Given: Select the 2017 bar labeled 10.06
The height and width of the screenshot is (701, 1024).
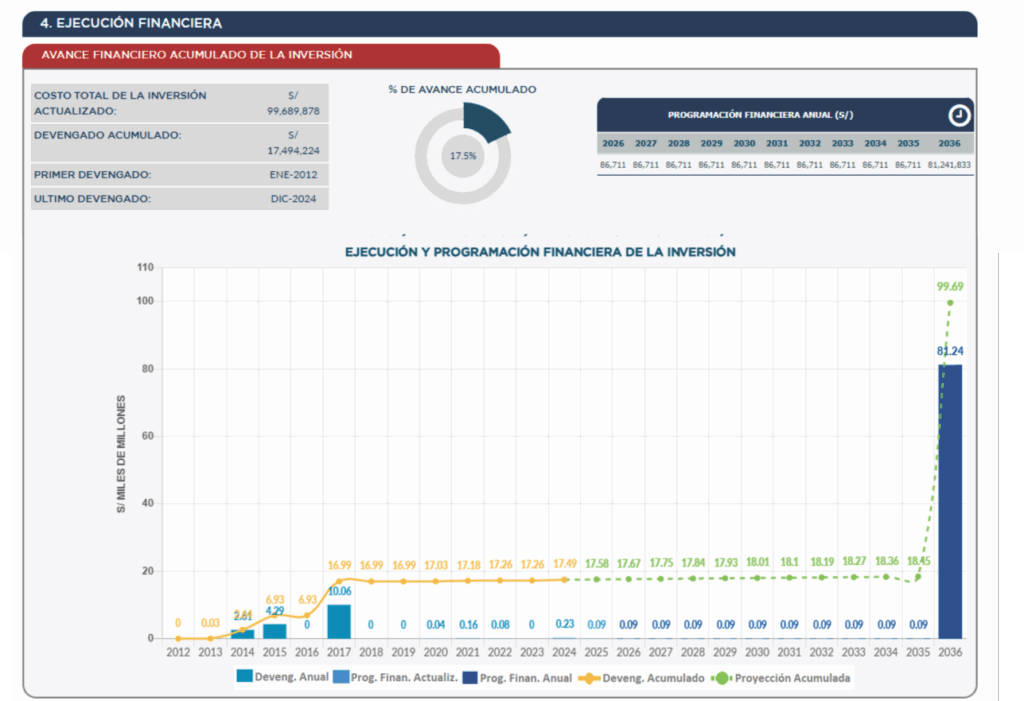Looking at the screenshot, I should (339, 621).
